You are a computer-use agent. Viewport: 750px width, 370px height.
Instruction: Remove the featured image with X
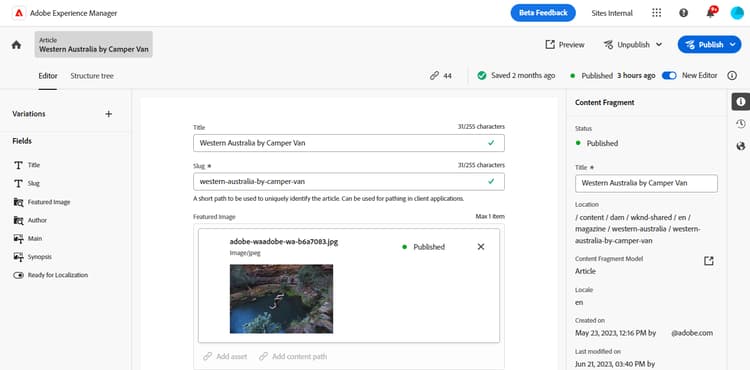[481, 247]
